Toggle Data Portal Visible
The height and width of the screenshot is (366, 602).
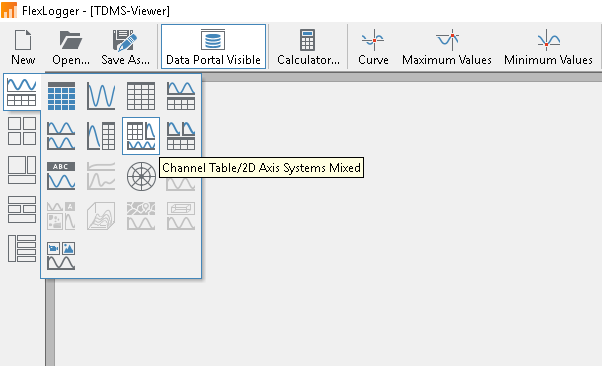pos(213,47)
